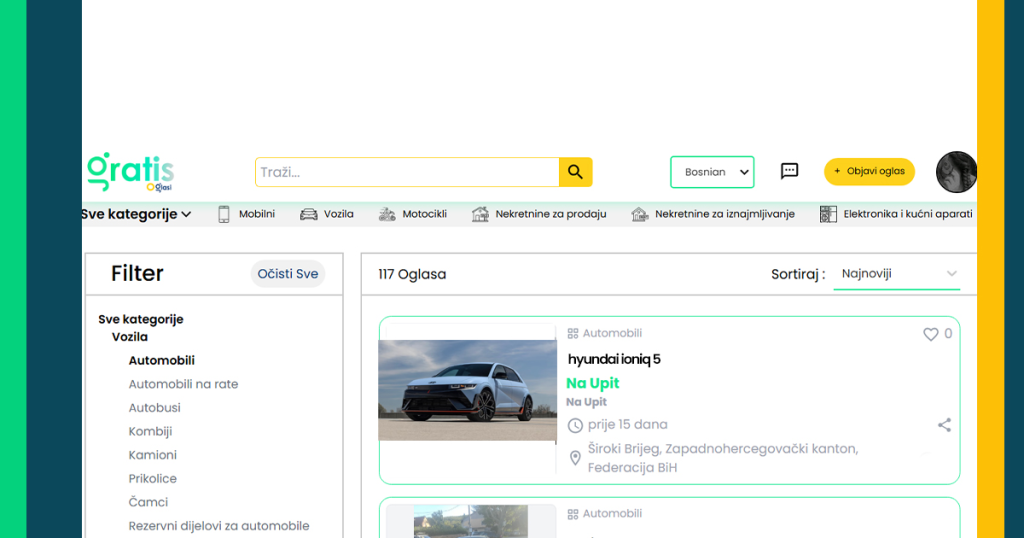Viewport: 1024px width, 538px height.
Task: Click the Mobilni phone category icon
Action: (x=224, y=214)
